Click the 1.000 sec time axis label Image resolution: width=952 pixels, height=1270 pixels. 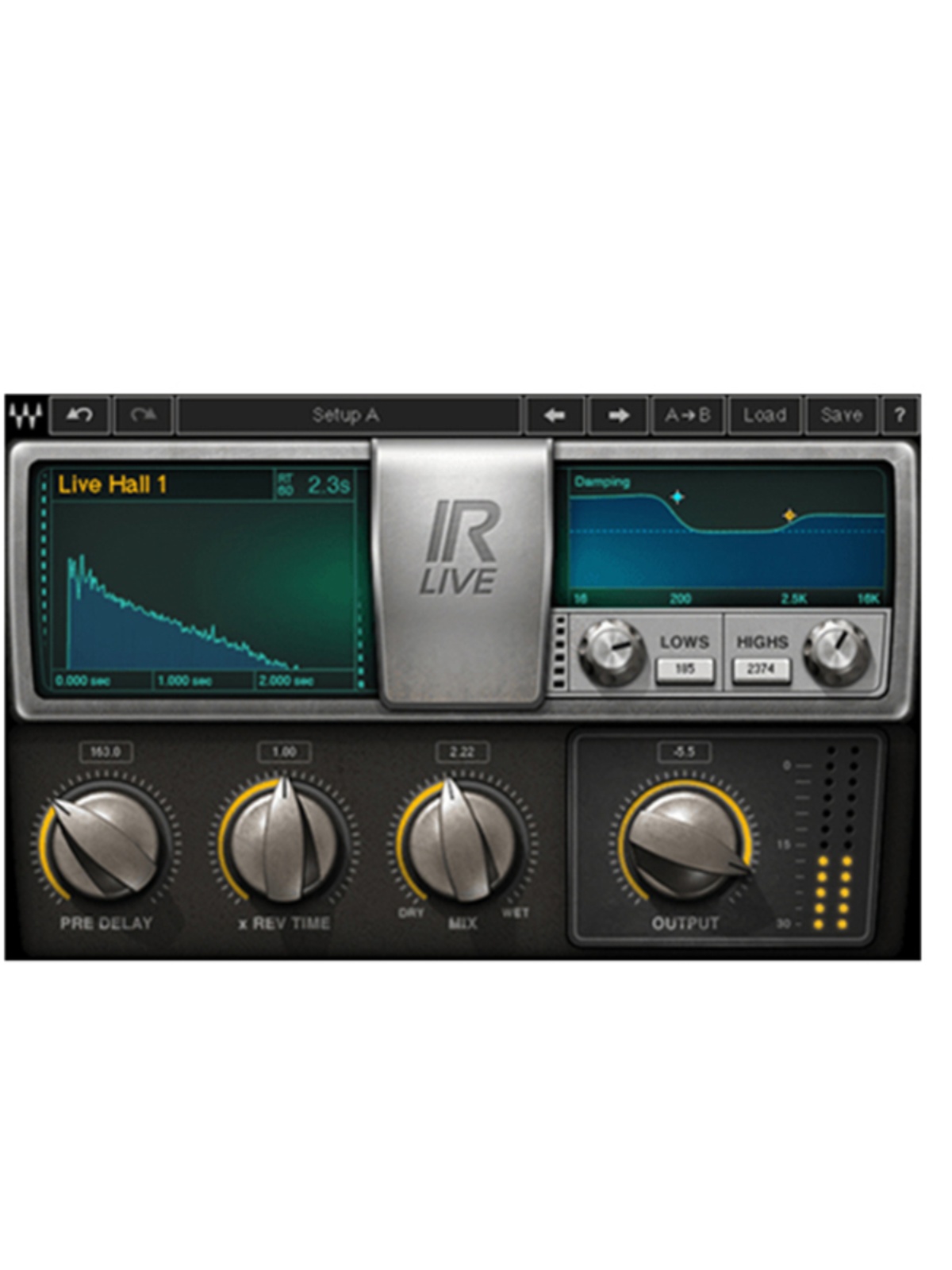click(184, 681)
